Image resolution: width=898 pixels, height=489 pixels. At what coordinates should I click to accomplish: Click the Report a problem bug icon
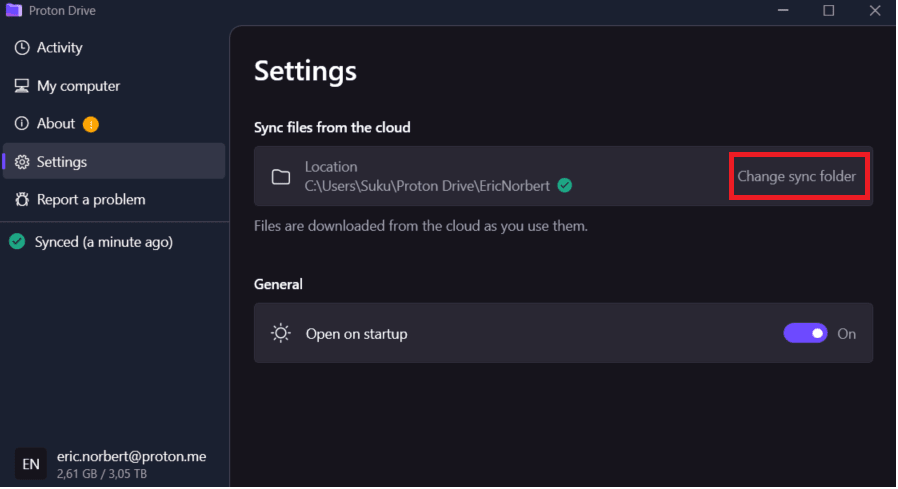coord(22,200)
